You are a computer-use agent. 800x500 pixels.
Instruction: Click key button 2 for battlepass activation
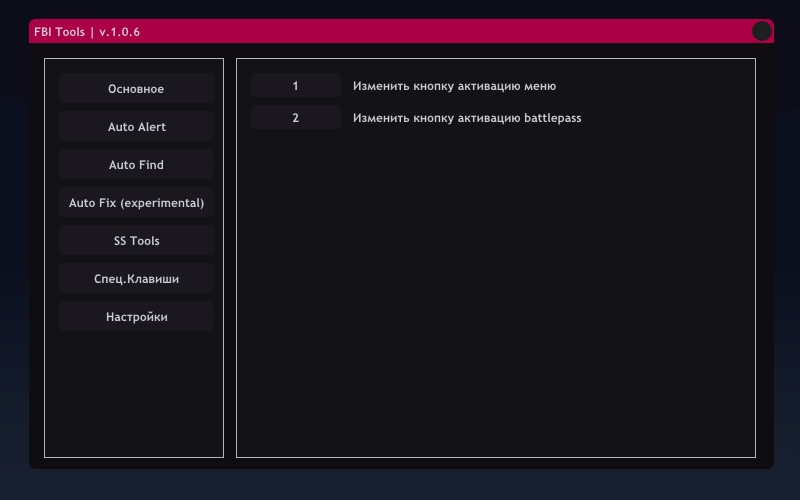click(296, 118)
